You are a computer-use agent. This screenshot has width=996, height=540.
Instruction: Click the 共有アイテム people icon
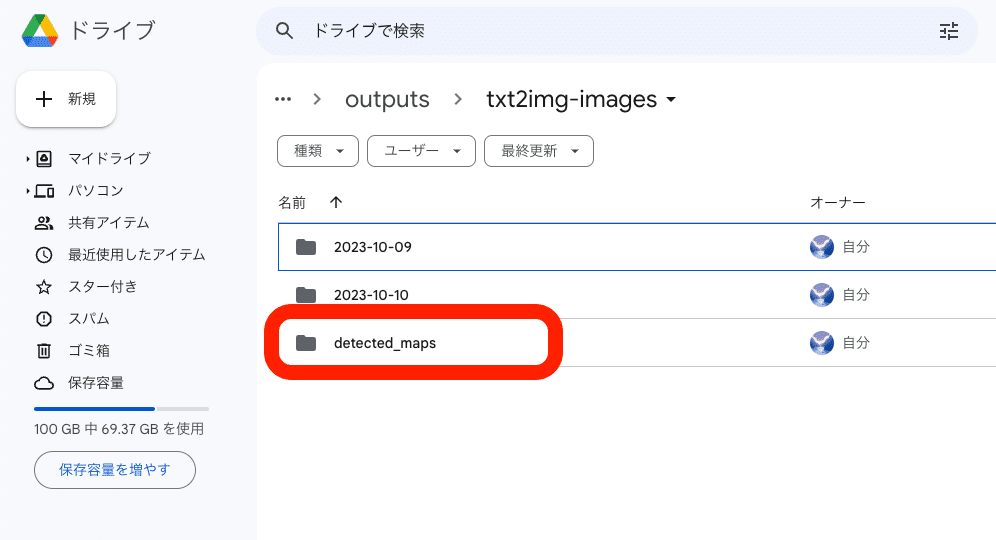coord(44,223)
